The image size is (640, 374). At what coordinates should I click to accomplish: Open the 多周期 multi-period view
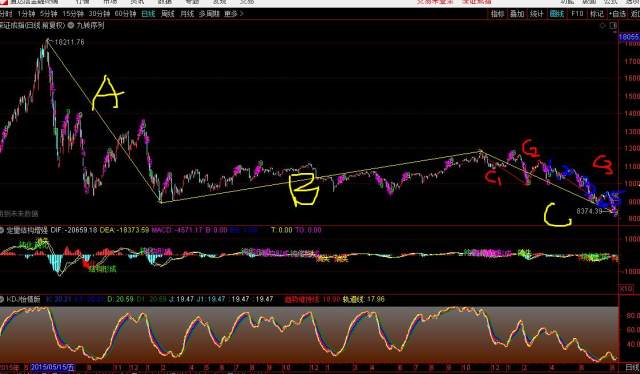(x=209, y=14)
